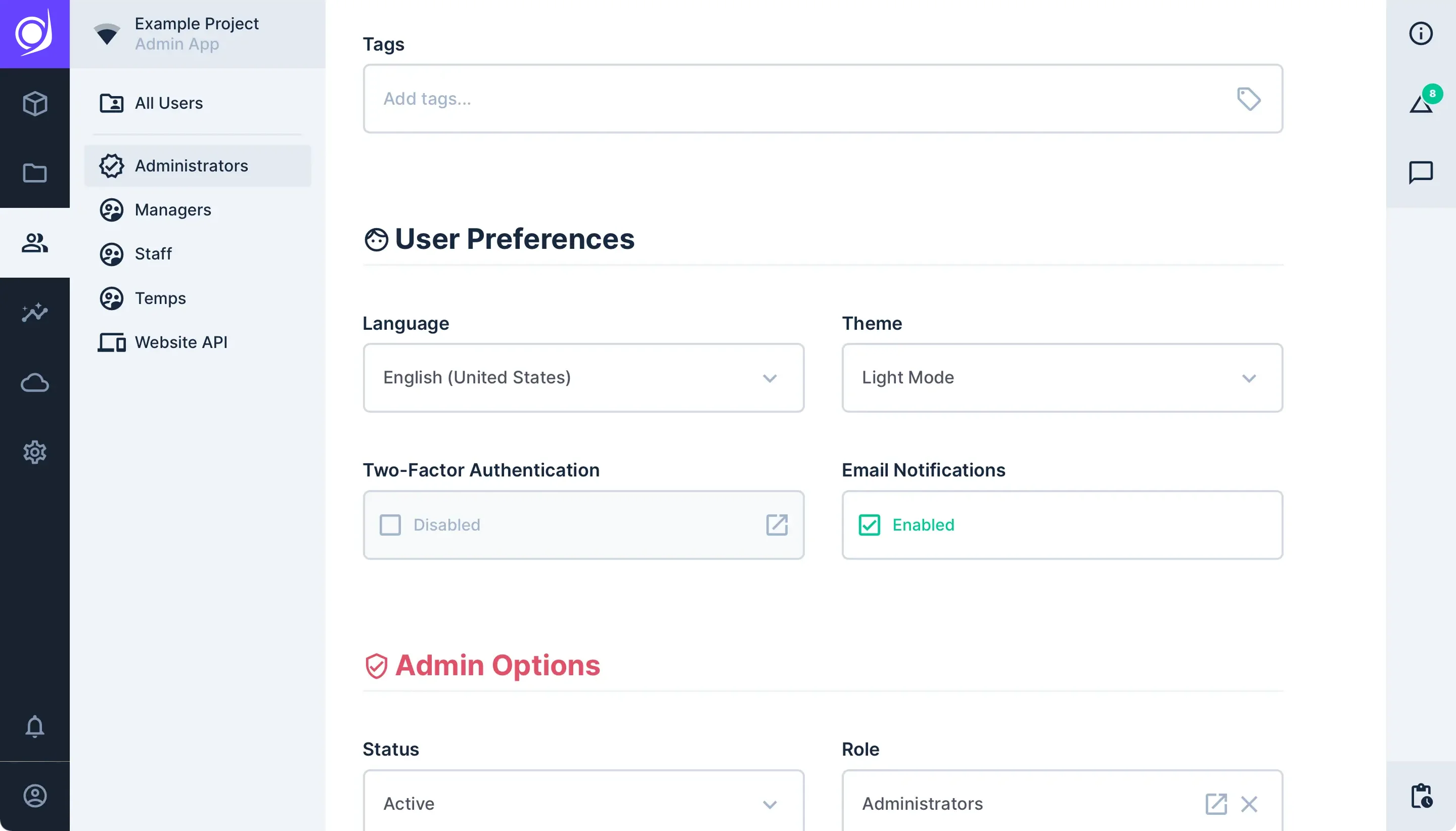Screen dimensions: 1456x831
Task: Disable the Email Notifications checkbox
Action: [x=869, y=524]
